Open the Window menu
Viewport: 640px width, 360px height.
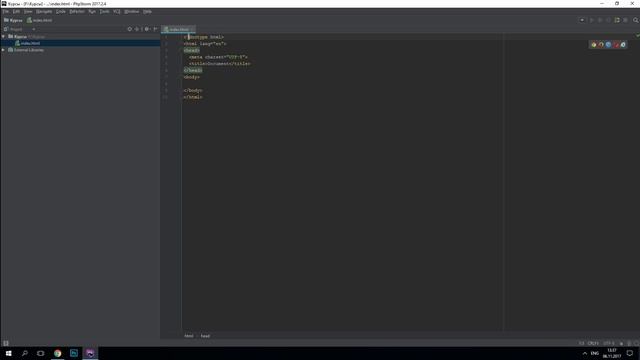[131, 11]
